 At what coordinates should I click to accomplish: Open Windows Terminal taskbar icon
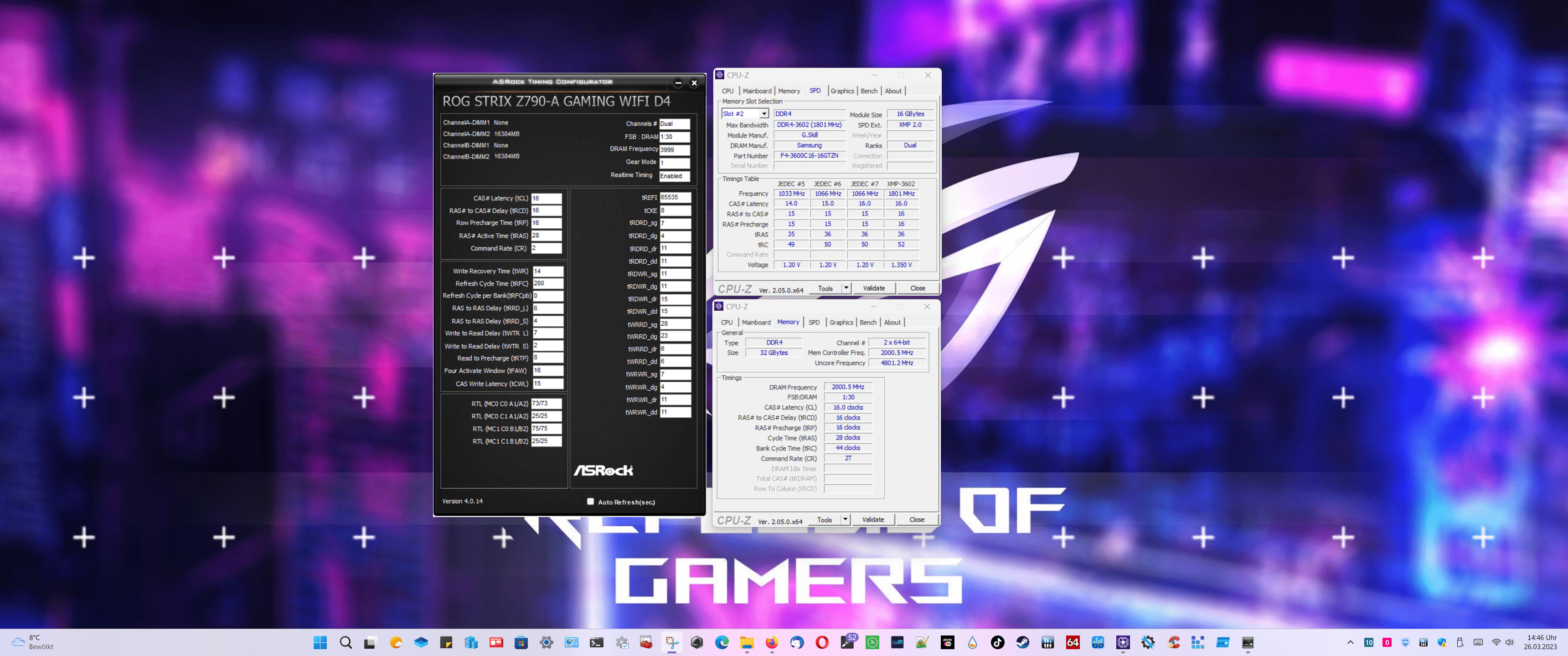[x=597, y=643]
